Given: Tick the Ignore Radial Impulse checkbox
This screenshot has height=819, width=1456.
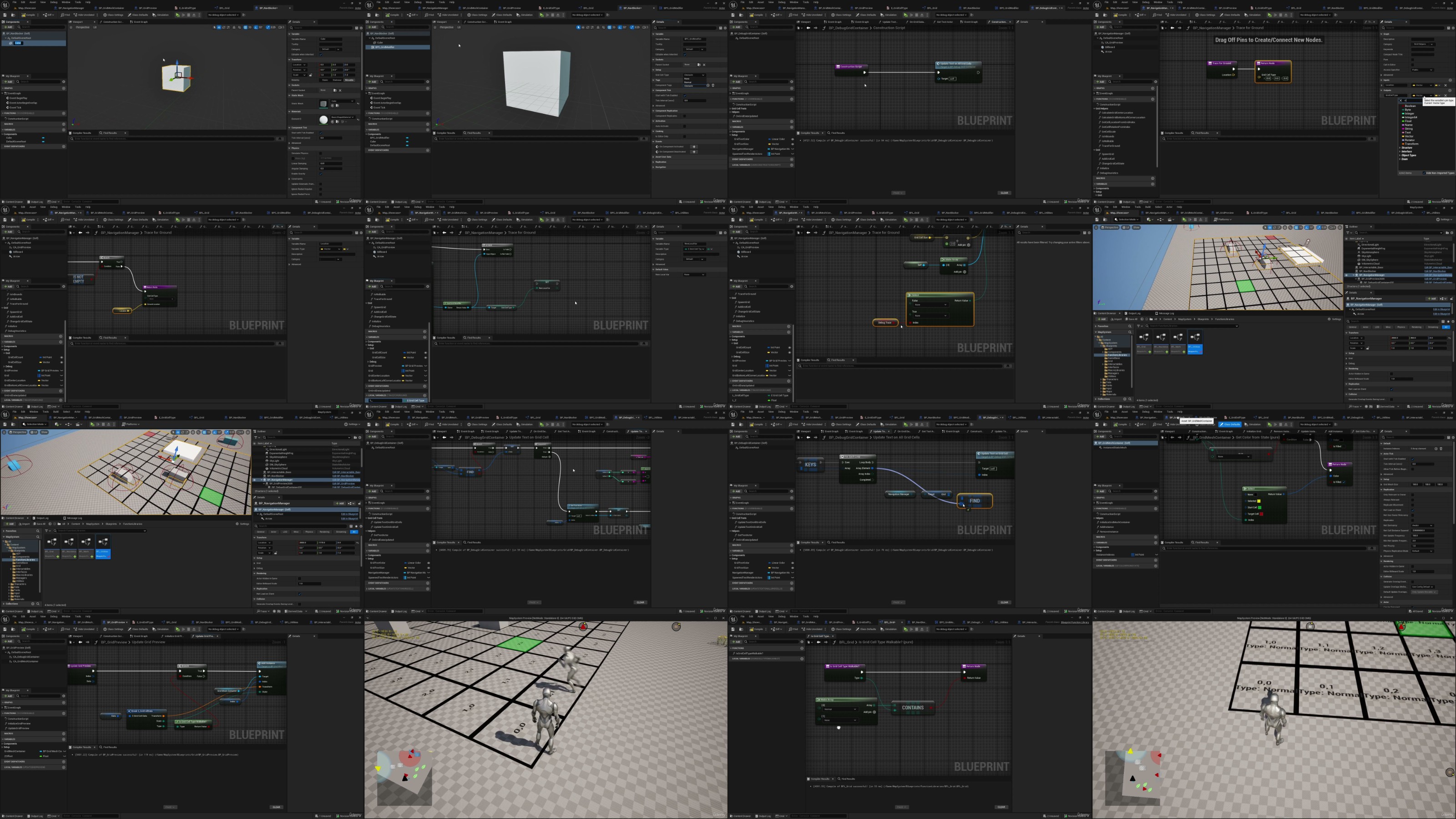Looking at the screenshot, I should tap(320, 189).
